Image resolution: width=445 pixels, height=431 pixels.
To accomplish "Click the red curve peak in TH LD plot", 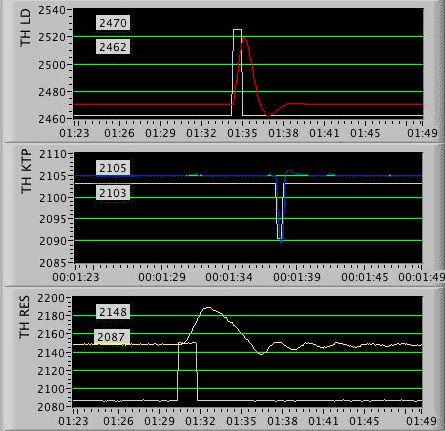I will pyautogui.click(x=244, y=38).
